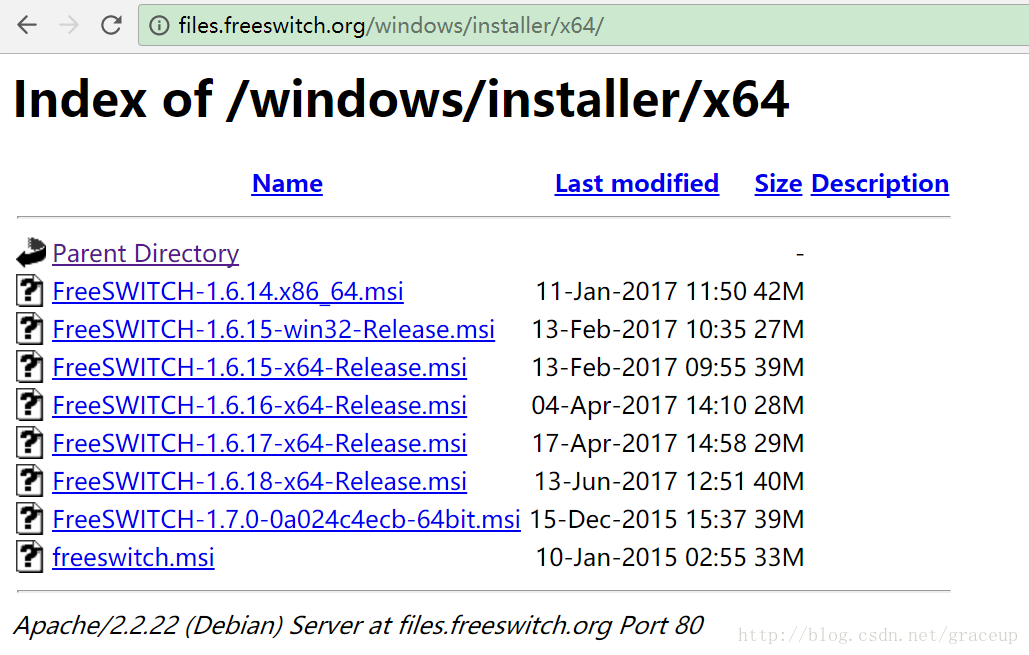Image resolution: width=1029 pixels, height=655 pixels.
Task: Click the date 04-Apr-2017 14:10
Action: 639,406
